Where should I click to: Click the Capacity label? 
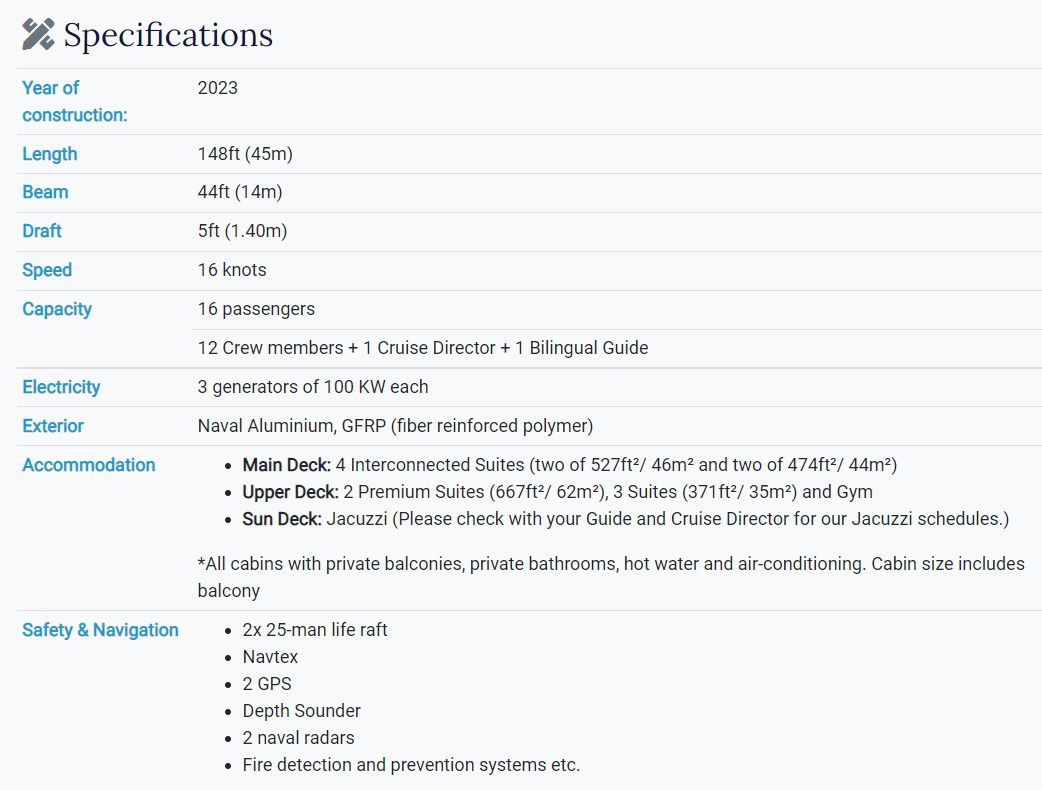tap(57, 309)
